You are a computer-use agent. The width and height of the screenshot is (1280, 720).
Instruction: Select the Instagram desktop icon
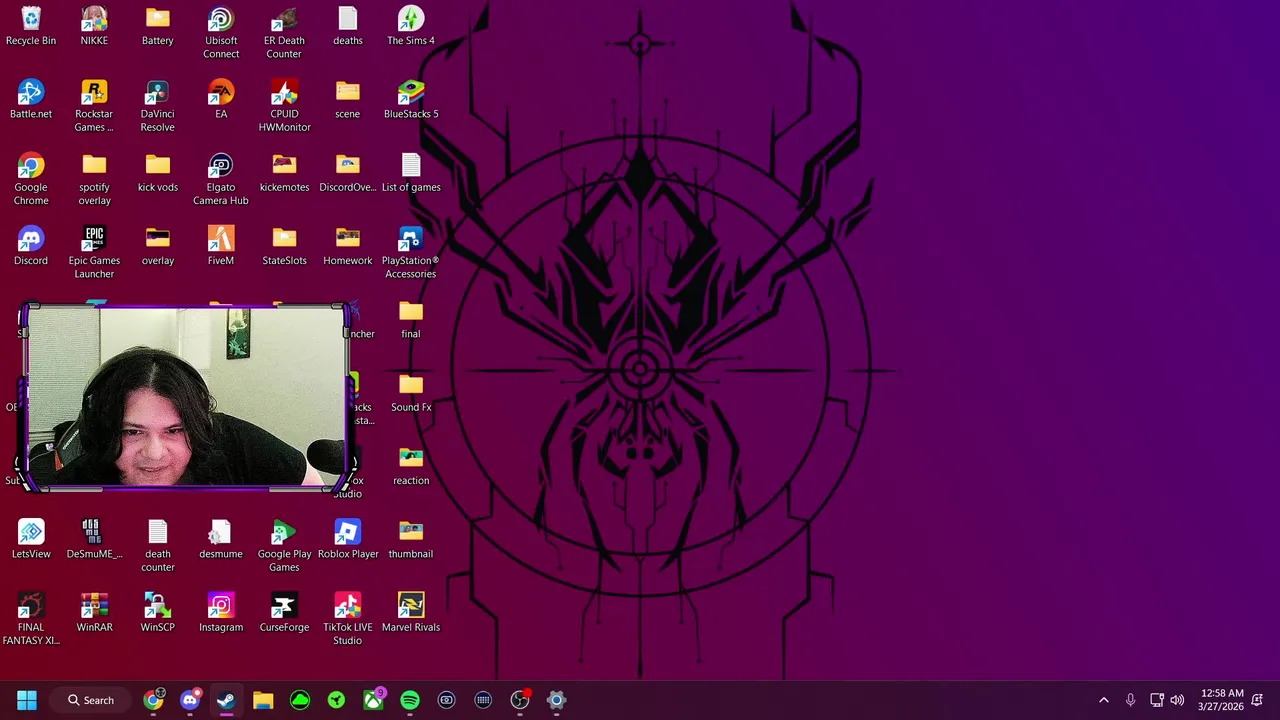click(x=221, y=613)
